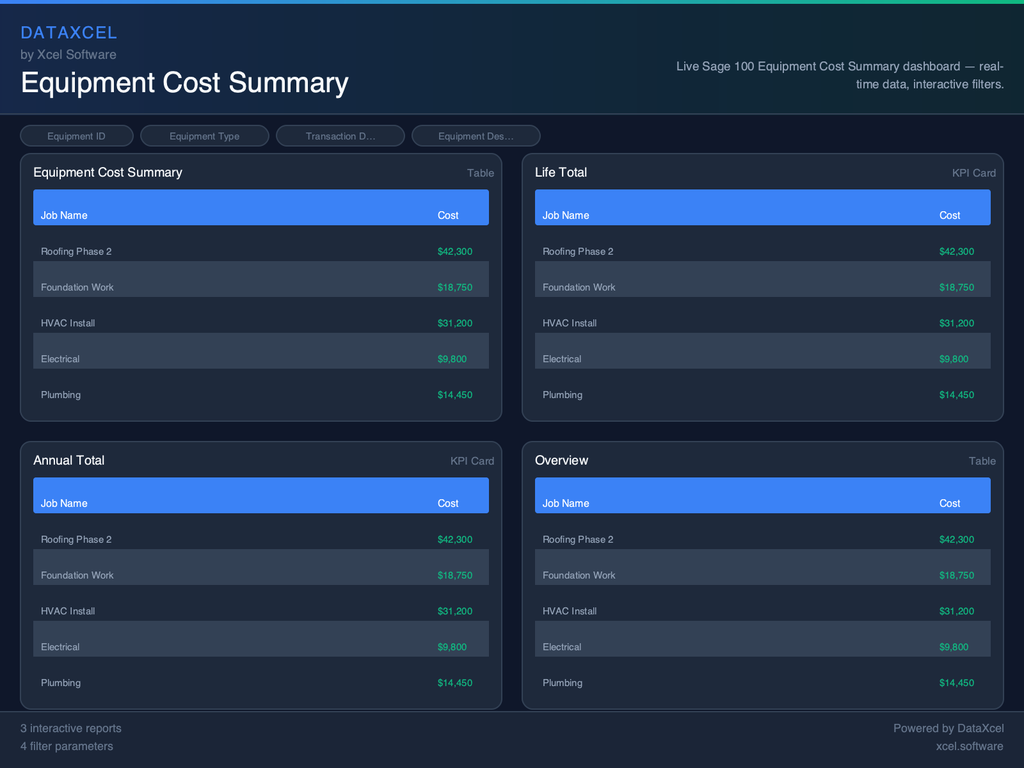The image size is (1024, 768).
Task: Sort by Job Name in Equipment Cost Summary
Action: click(x=64, y=215)
